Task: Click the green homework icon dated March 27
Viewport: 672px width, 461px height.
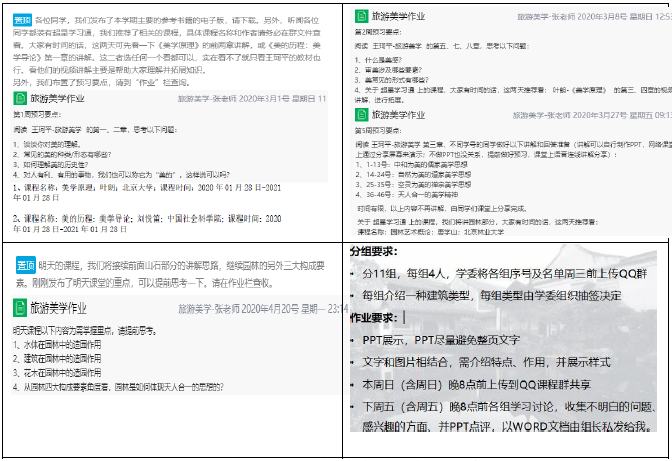Action: coord(364,114)
